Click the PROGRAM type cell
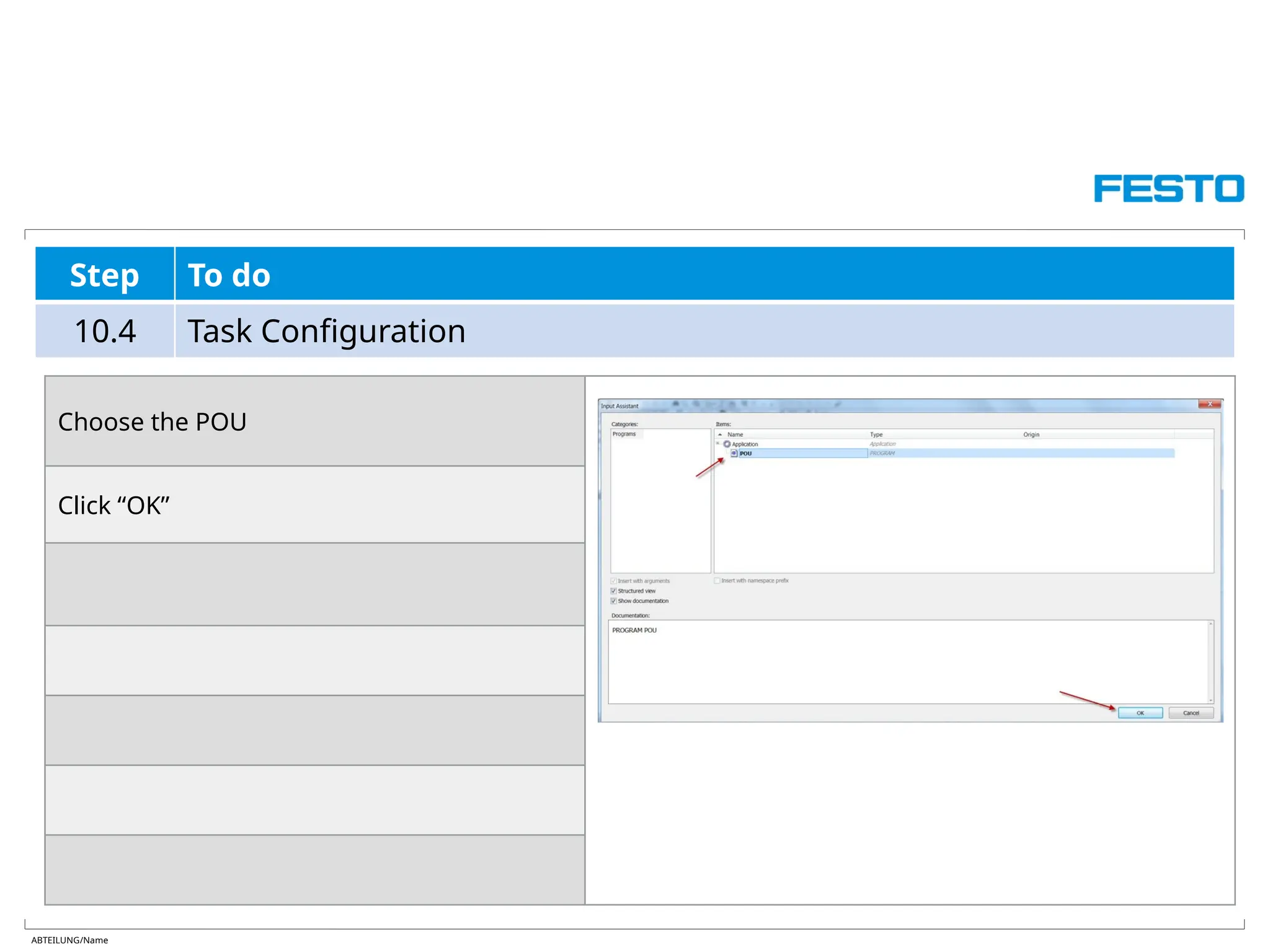This screenshot has width=1270, height=952. (882, 453)
